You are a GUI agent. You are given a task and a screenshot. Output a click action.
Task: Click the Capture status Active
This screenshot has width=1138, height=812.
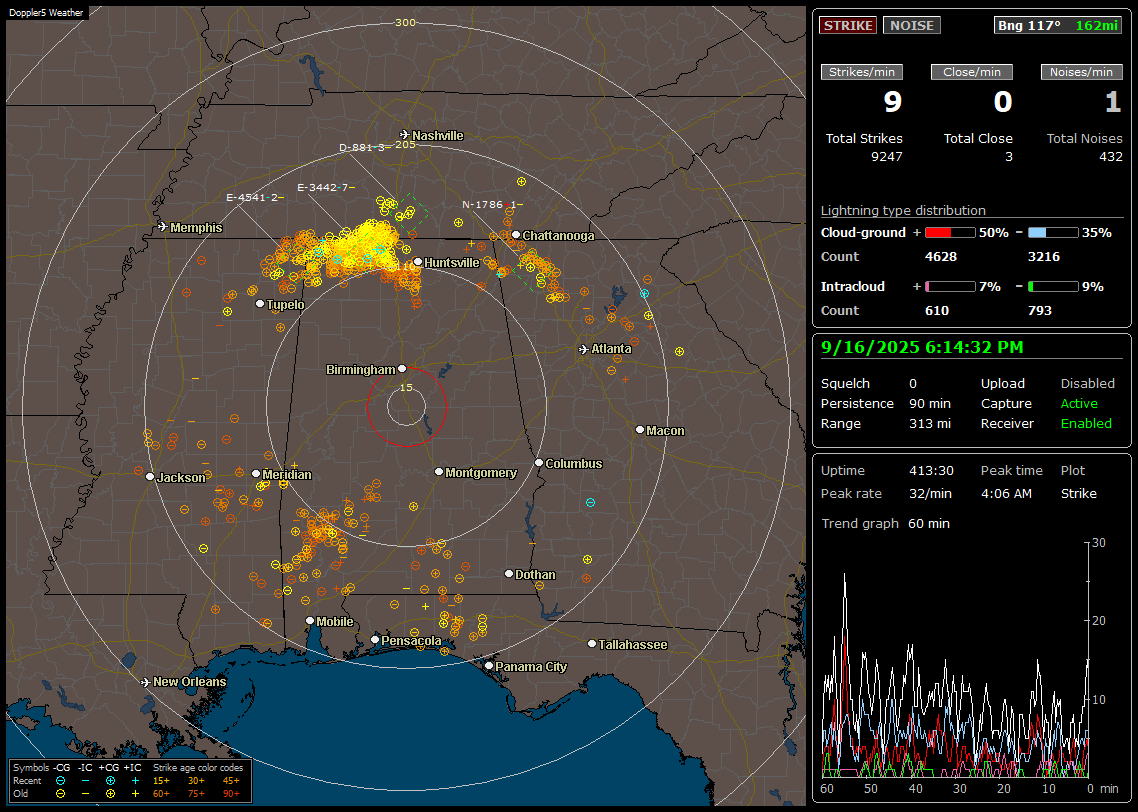(x=1079, y=403)
